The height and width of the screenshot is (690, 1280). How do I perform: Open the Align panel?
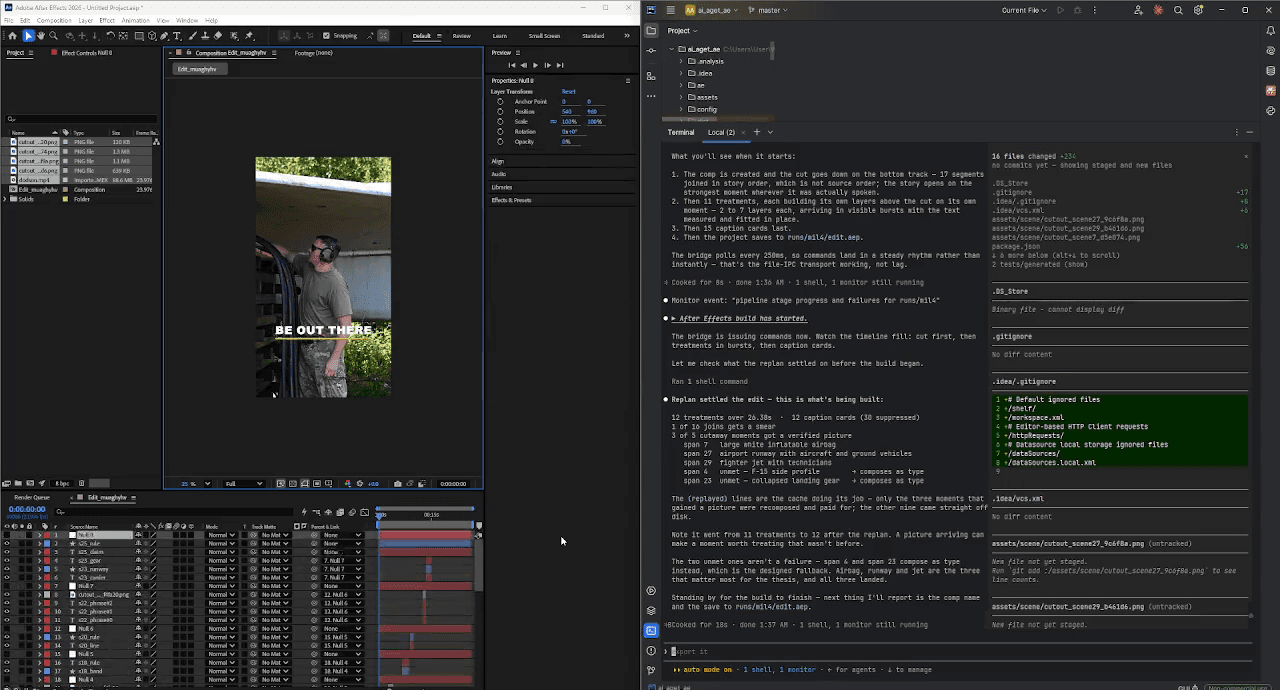click(x=498, y=161)
